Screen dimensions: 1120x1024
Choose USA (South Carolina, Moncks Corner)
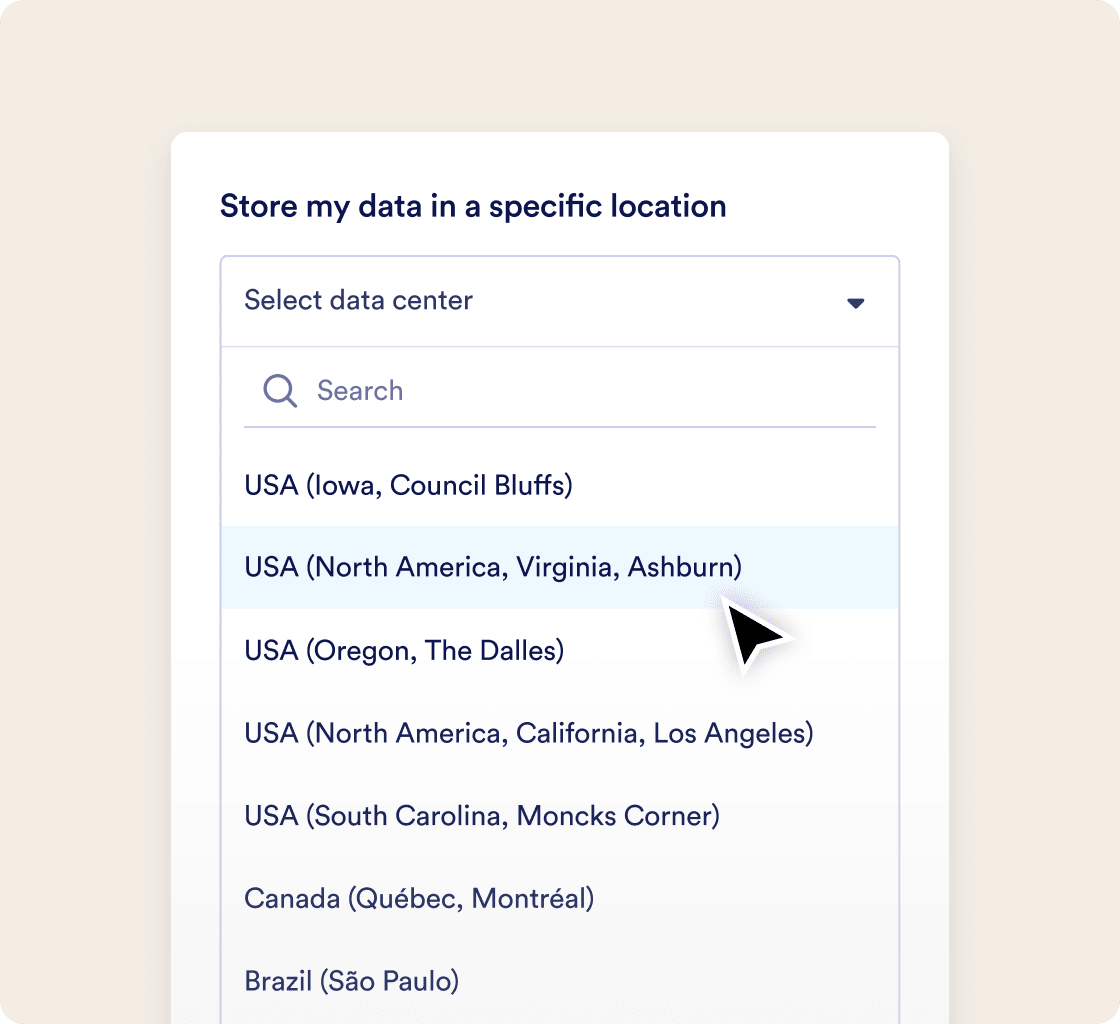click(559, 815)
